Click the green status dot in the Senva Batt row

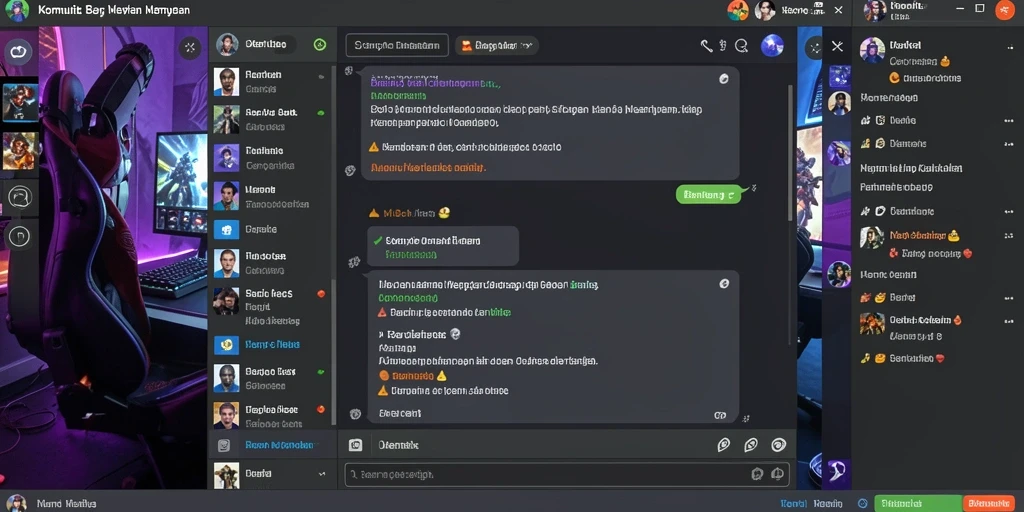point(321,112)
